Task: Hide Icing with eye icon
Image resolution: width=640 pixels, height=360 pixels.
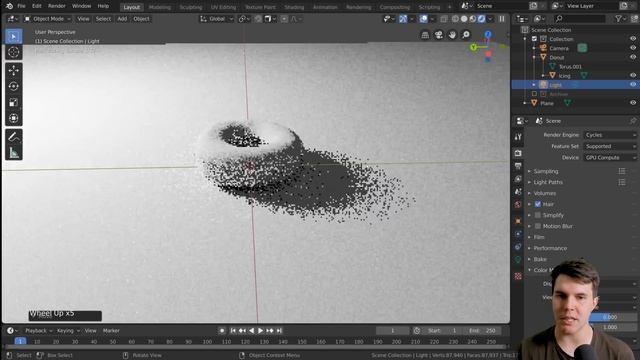Action: pos(633,76)
